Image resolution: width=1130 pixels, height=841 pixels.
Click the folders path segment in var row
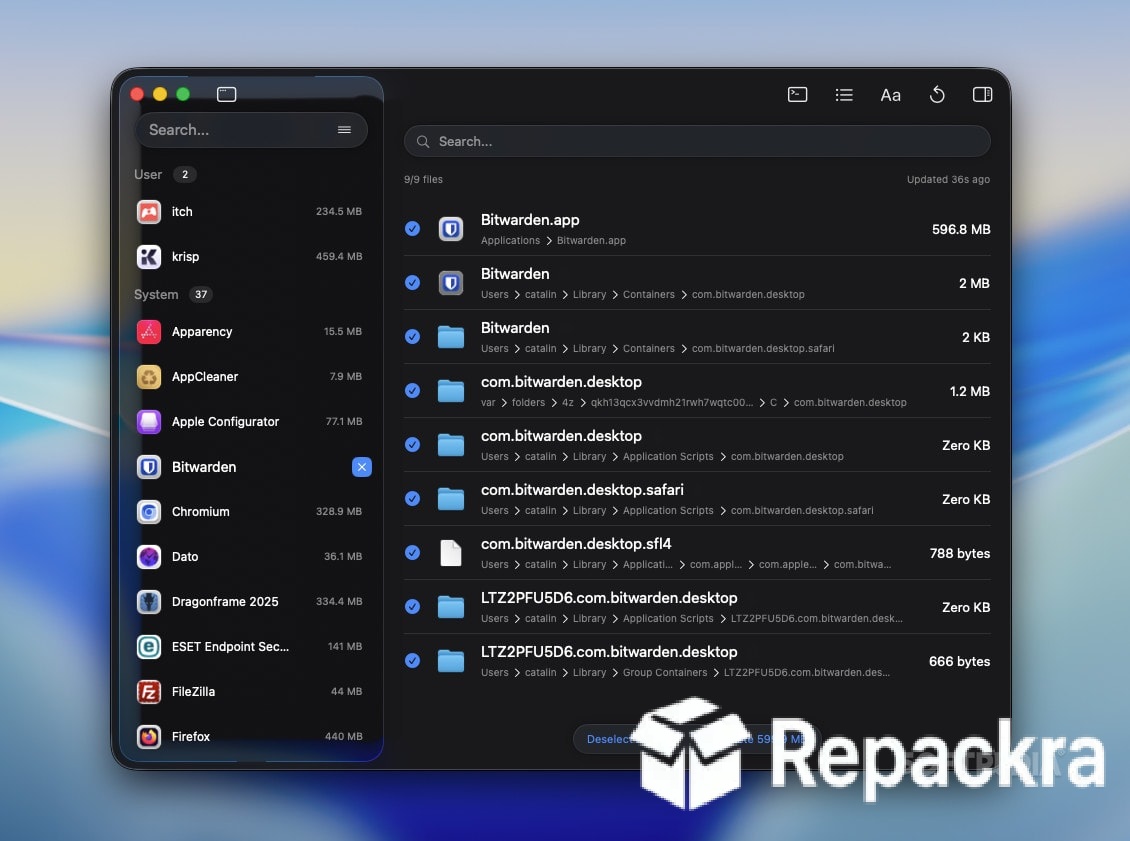[x=528, y=403]
